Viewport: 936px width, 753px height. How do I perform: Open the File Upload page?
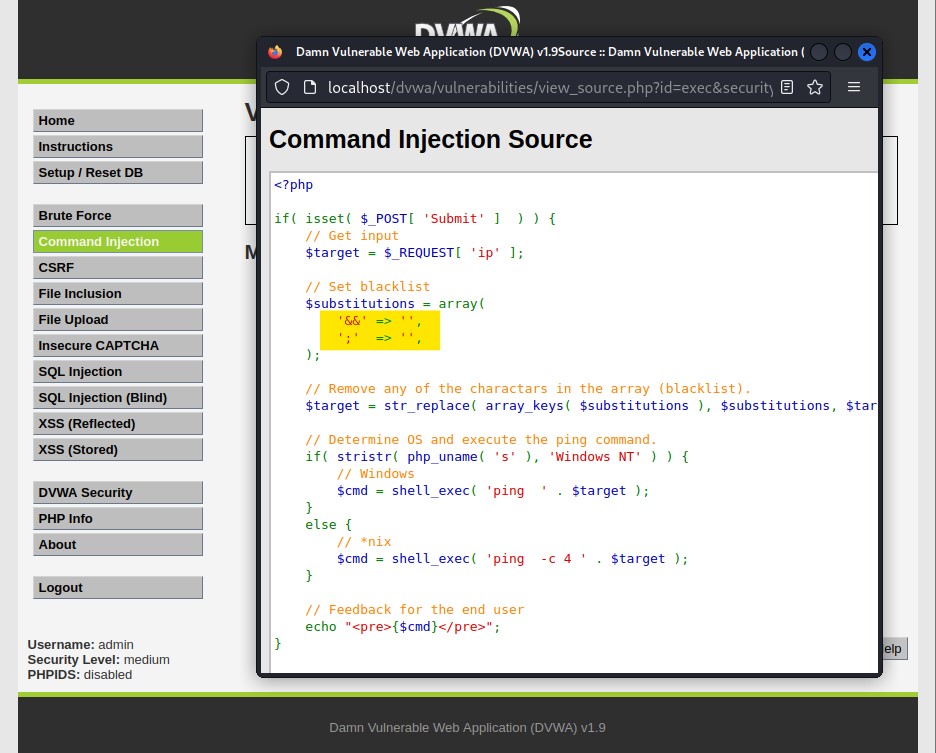118,319
